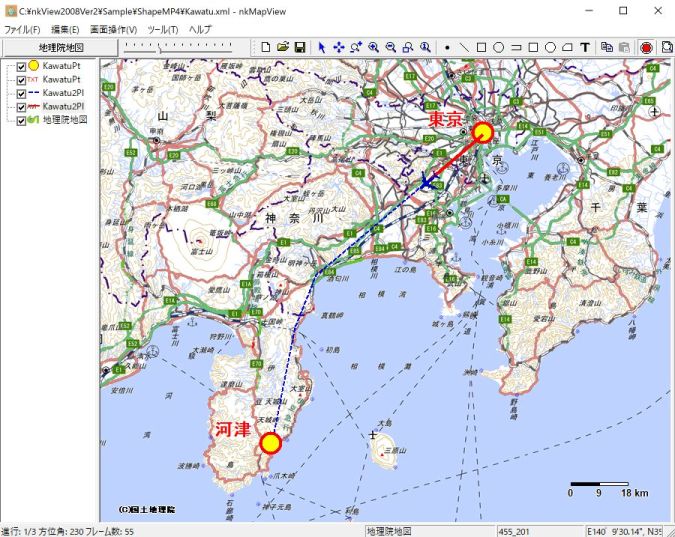Open the ツール(T) menu

[162, 29]
